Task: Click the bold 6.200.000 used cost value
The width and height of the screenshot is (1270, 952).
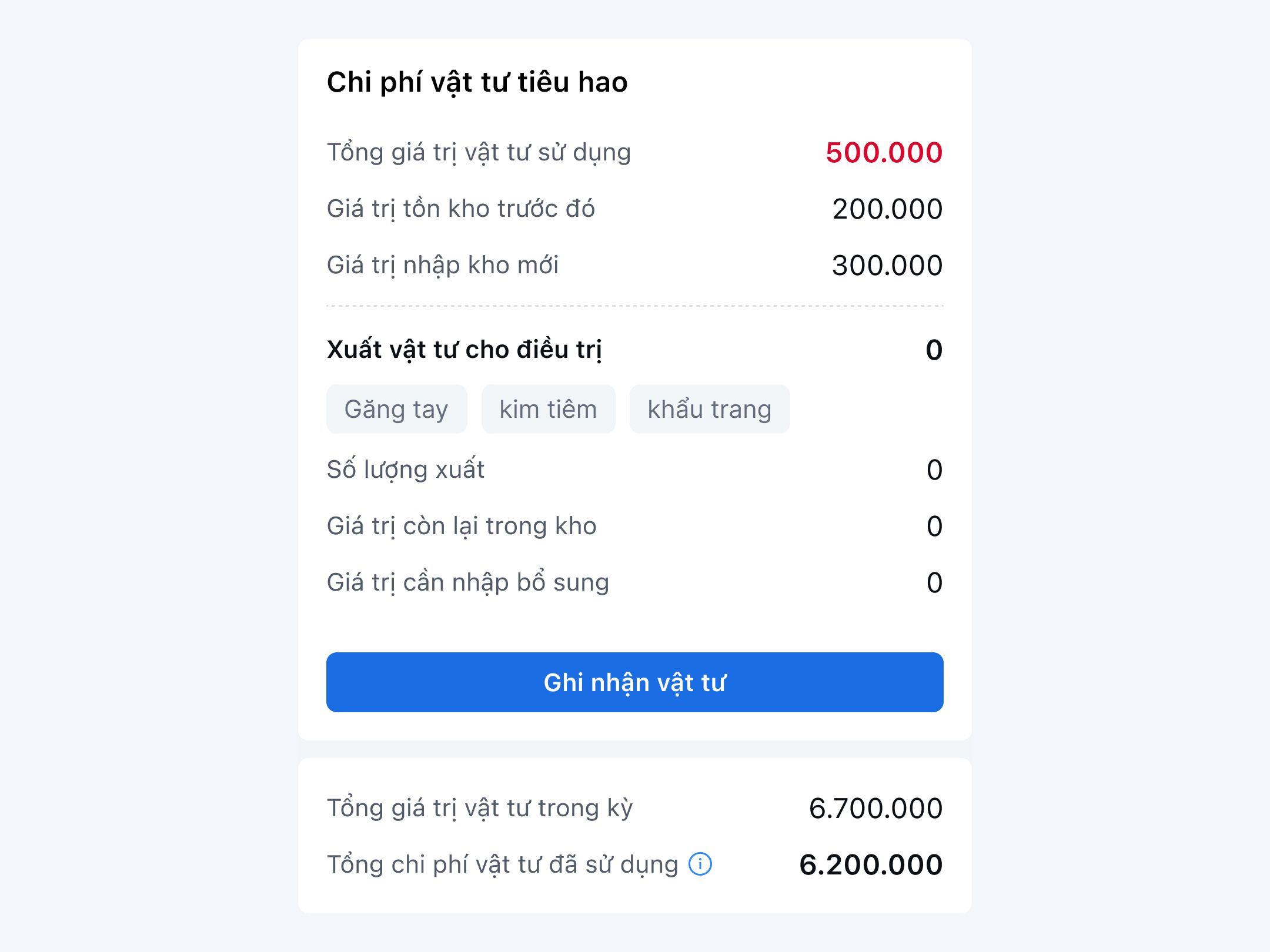Action: [x=871, y=864]
